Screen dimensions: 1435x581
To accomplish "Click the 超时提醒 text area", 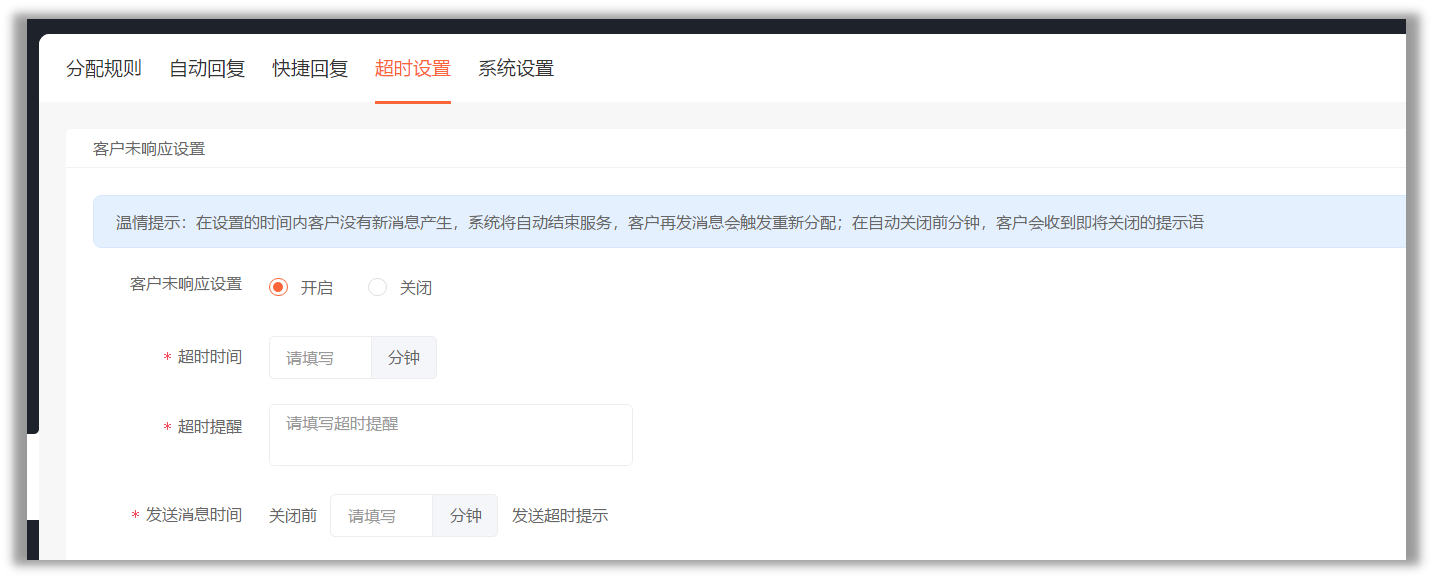I will [451, 435].
